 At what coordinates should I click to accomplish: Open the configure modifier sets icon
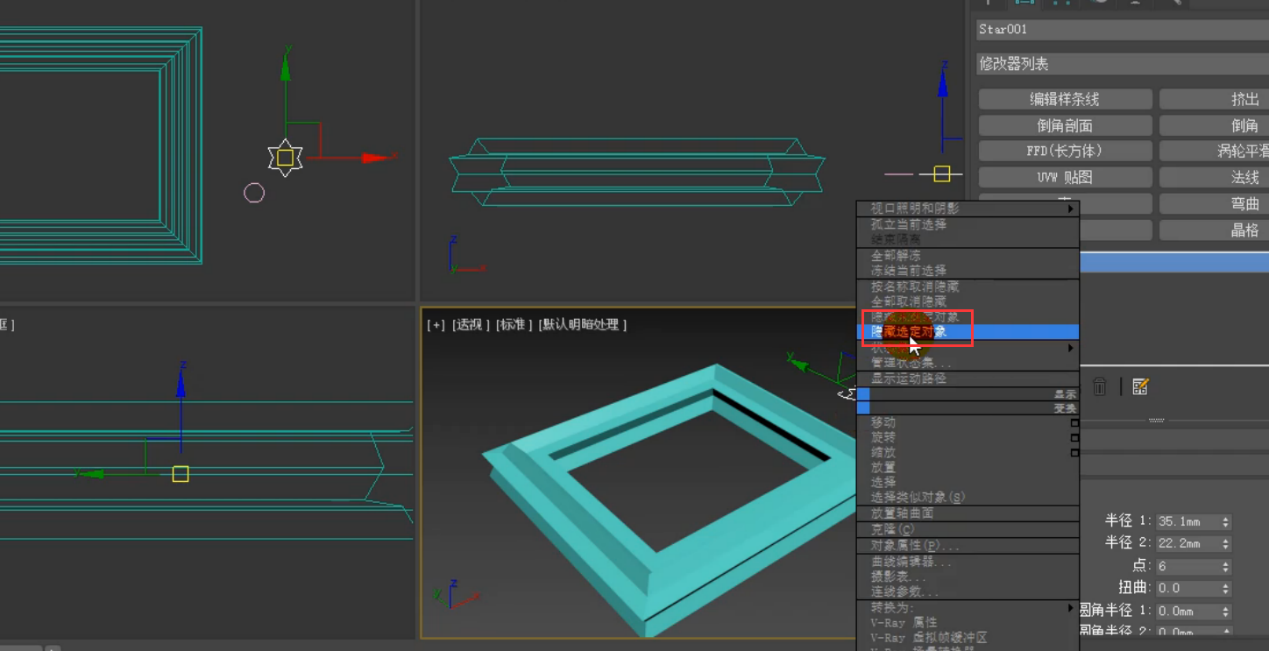[1140, 386]
